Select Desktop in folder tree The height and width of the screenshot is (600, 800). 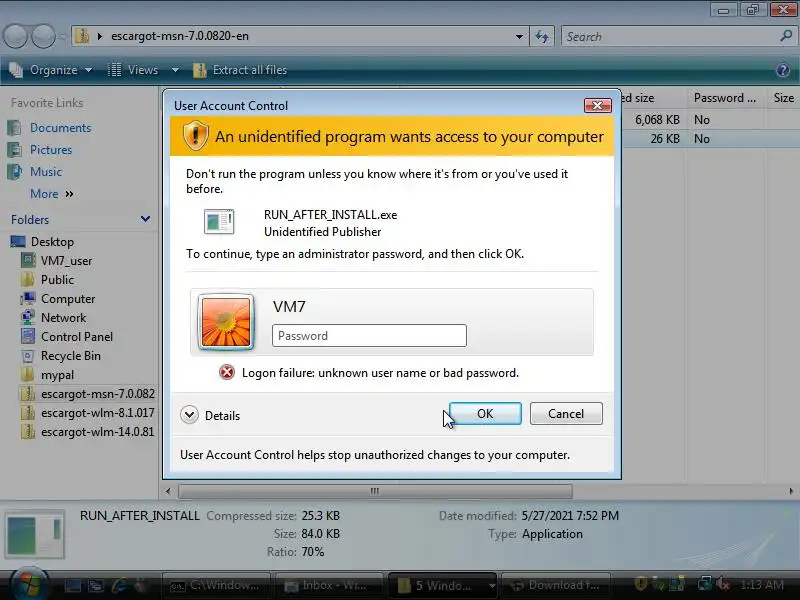coord(52,241)
